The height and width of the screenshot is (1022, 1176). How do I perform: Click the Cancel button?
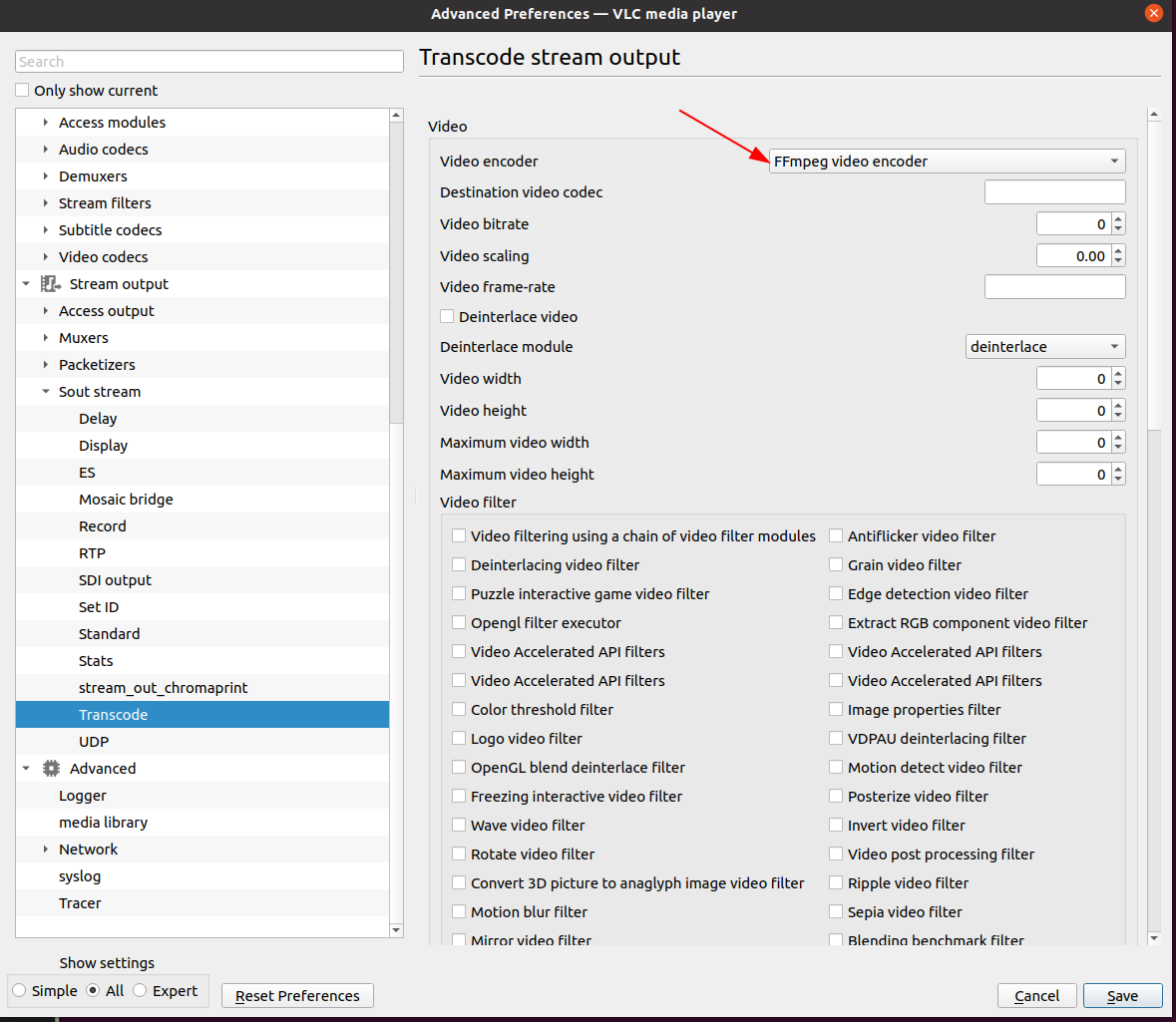(1037, 996)
